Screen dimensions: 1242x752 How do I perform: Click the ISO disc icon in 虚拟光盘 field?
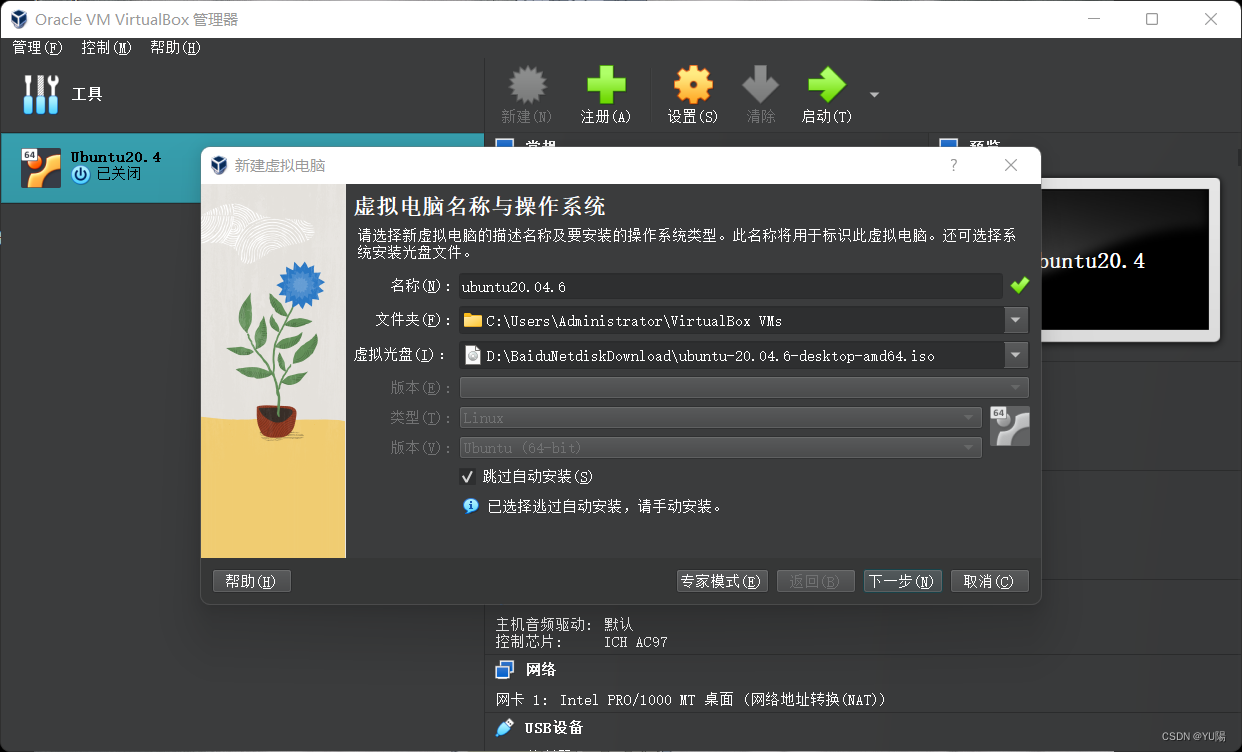473,355
